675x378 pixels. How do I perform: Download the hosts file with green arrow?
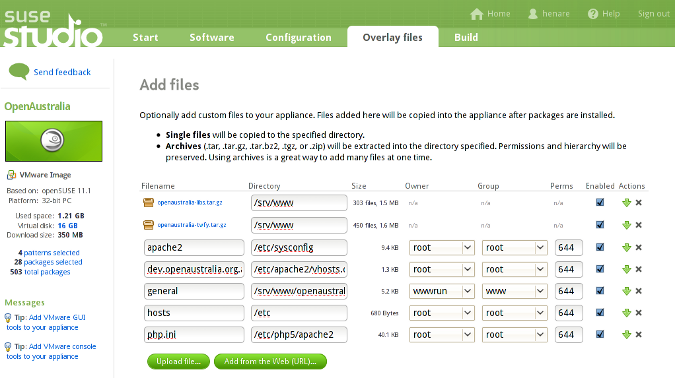[626, 313]
